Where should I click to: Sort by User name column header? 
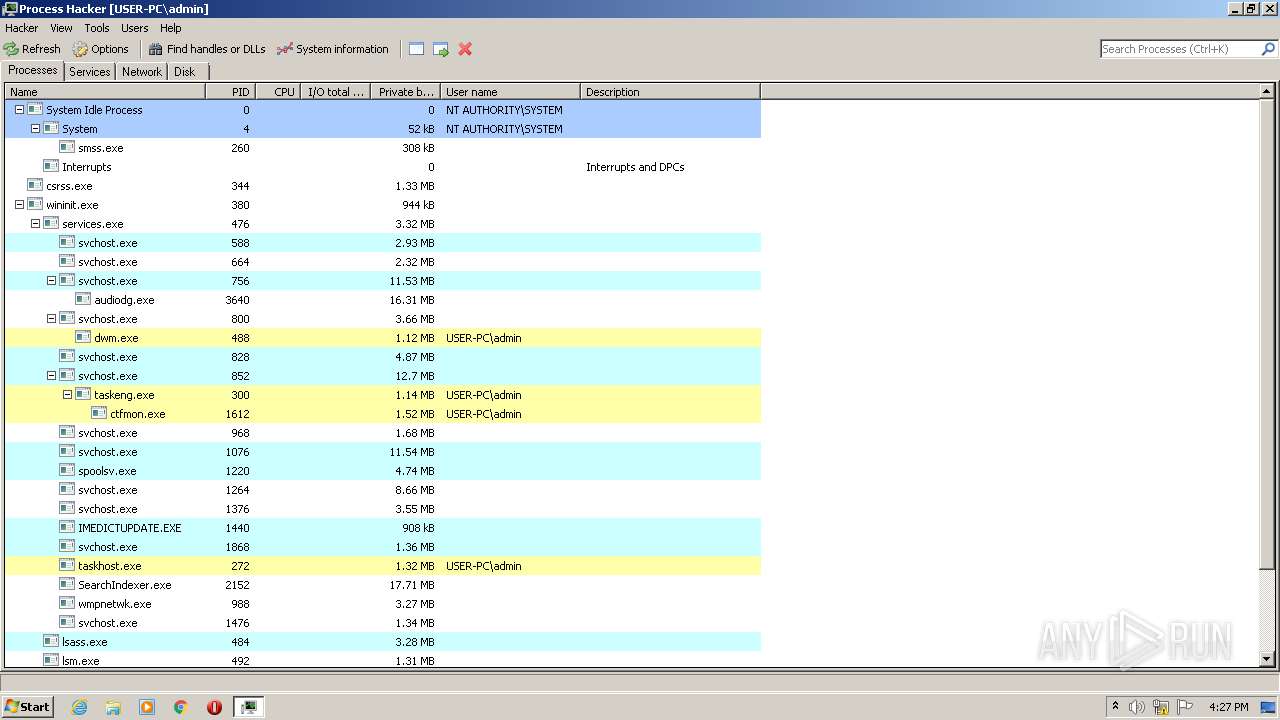pyautogui.click(x=510, y=92)
